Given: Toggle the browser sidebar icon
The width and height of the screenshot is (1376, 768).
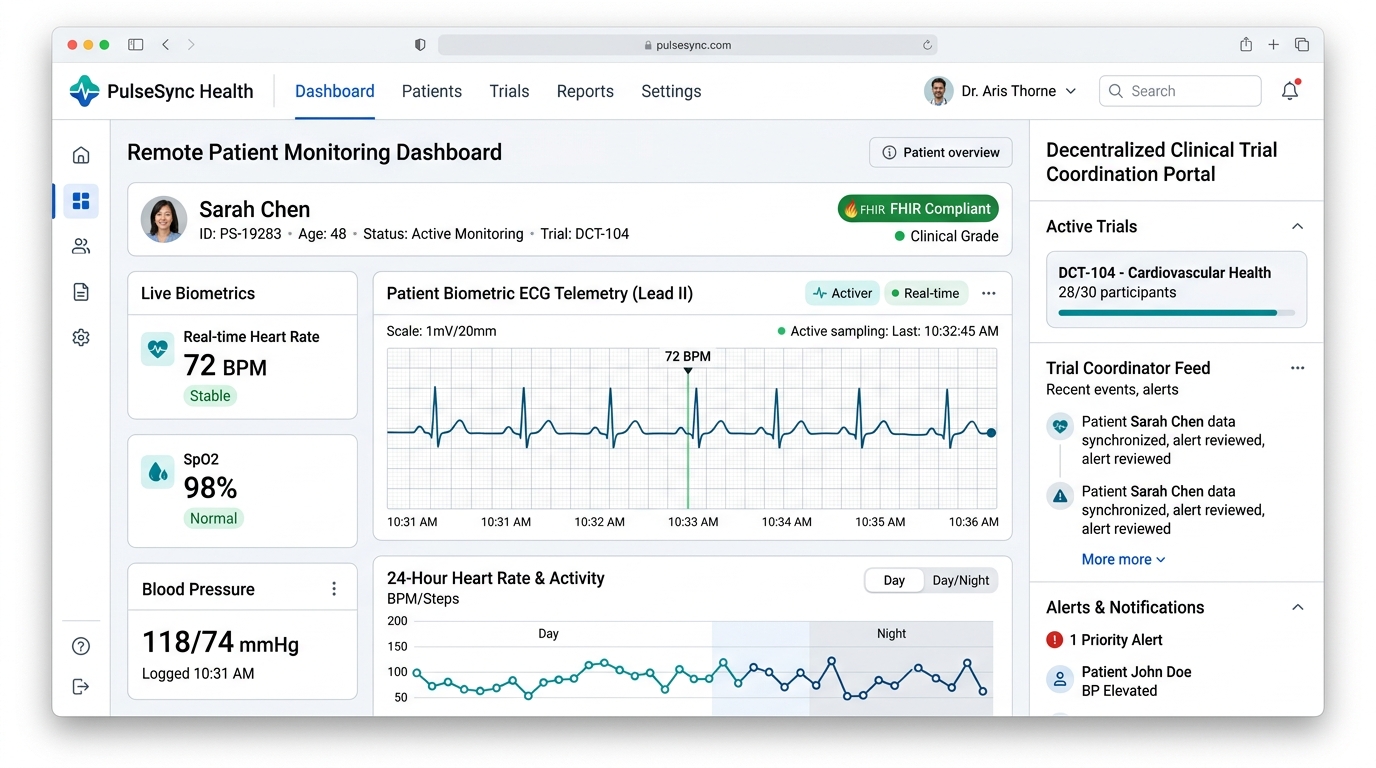Looking at the screenshot, I should pos(136,44).
